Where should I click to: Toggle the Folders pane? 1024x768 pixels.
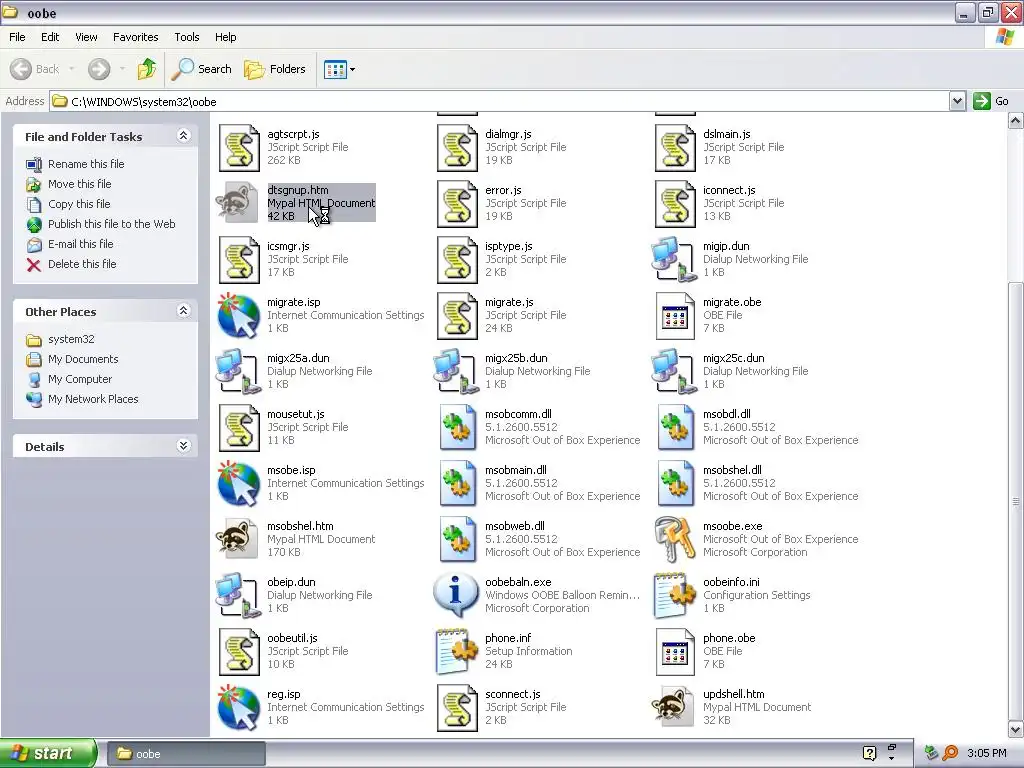[x=275, y=69]
